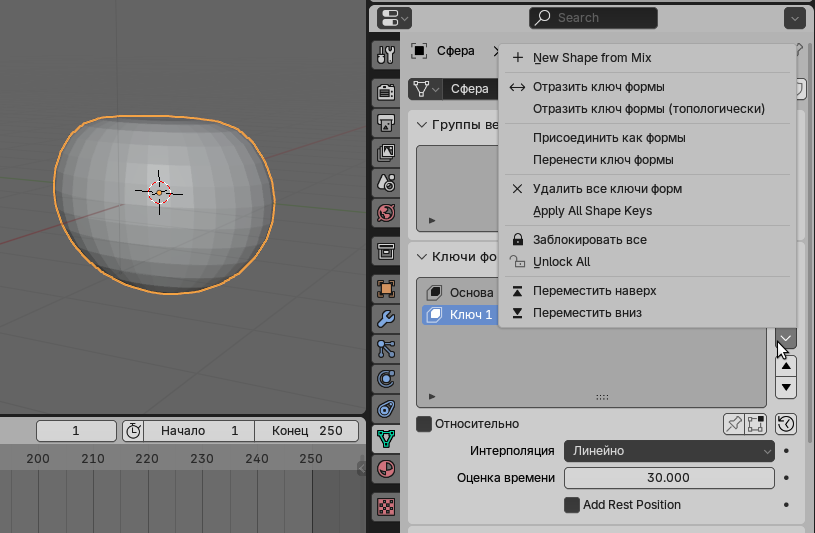
Task: Choose Присоединить как формы
Action: point(648,138)
